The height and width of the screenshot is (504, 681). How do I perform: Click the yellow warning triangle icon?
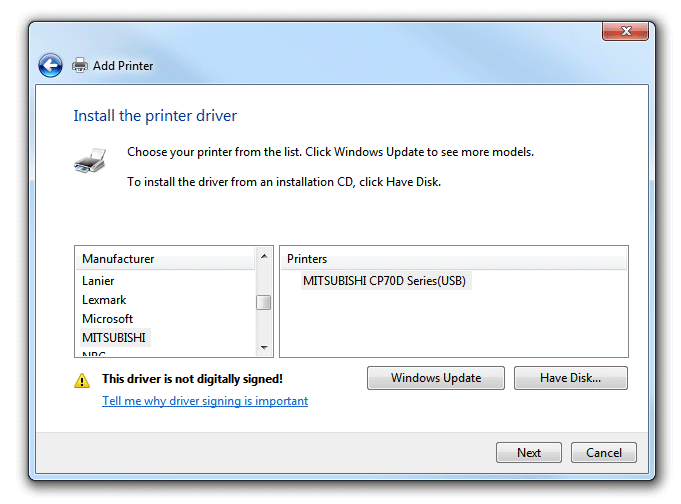click(82, 381)
